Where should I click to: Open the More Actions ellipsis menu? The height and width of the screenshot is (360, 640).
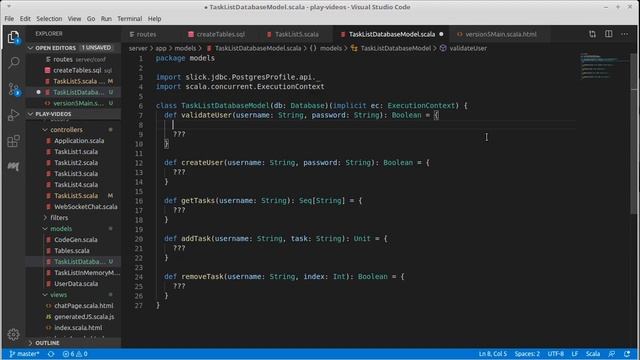tap(624, 34)
